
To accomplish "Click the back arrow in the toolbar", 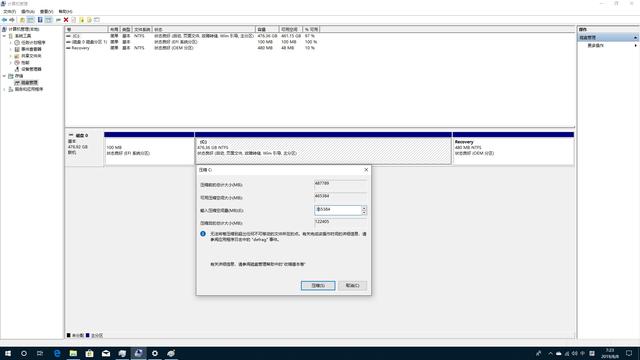I will 4,20.
